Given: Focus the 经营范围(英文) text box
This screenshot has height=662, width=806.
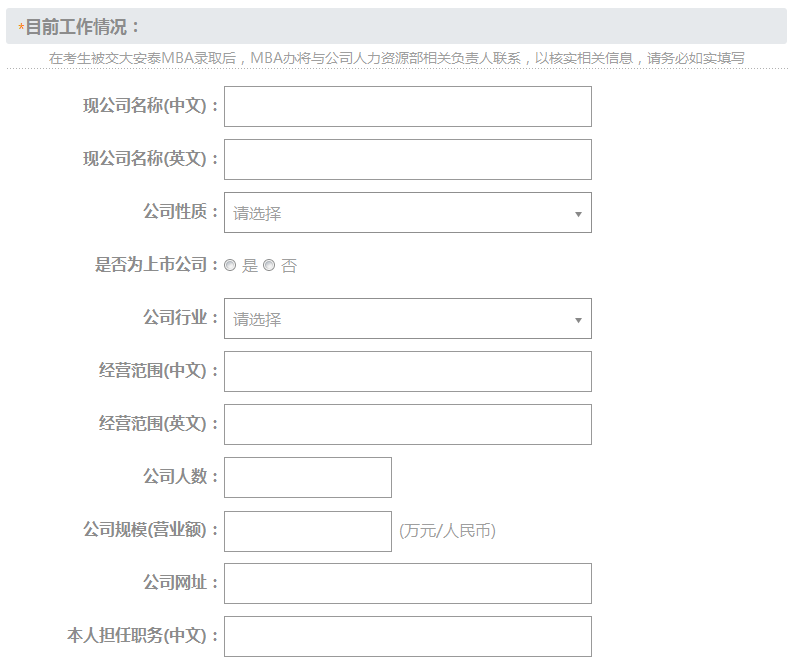Looking at the screenshot, I should (x=408, y=425).
